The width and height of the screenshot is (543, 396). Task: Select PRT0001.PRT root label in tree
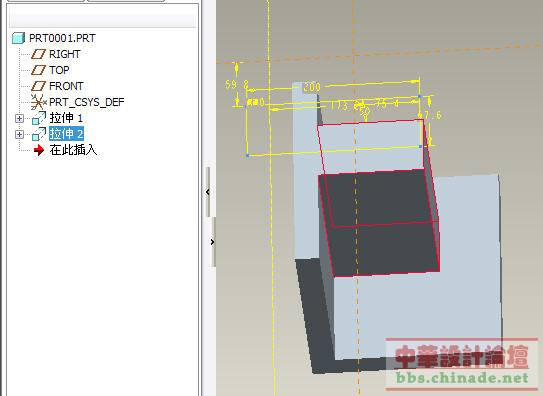click(62, 38)
